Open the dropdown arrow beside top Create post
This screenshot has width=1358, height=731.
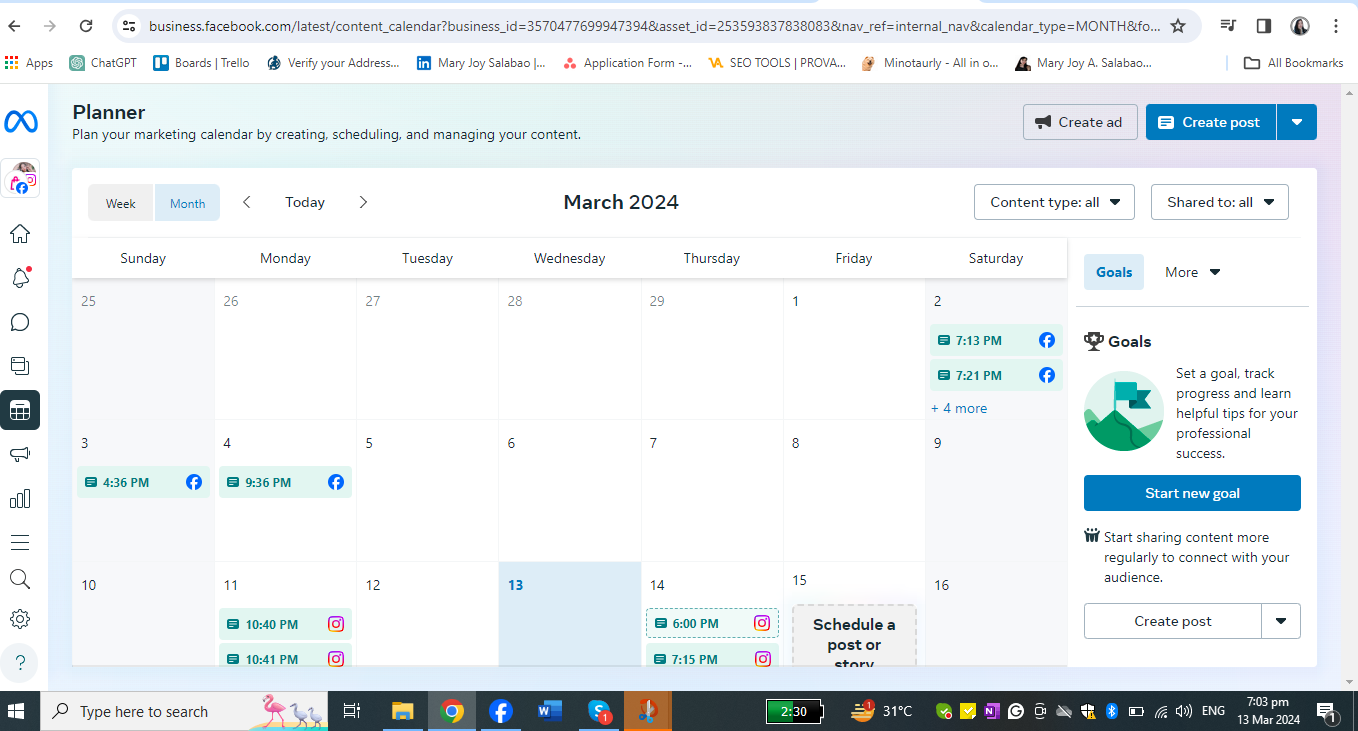tap(1297, 122)
